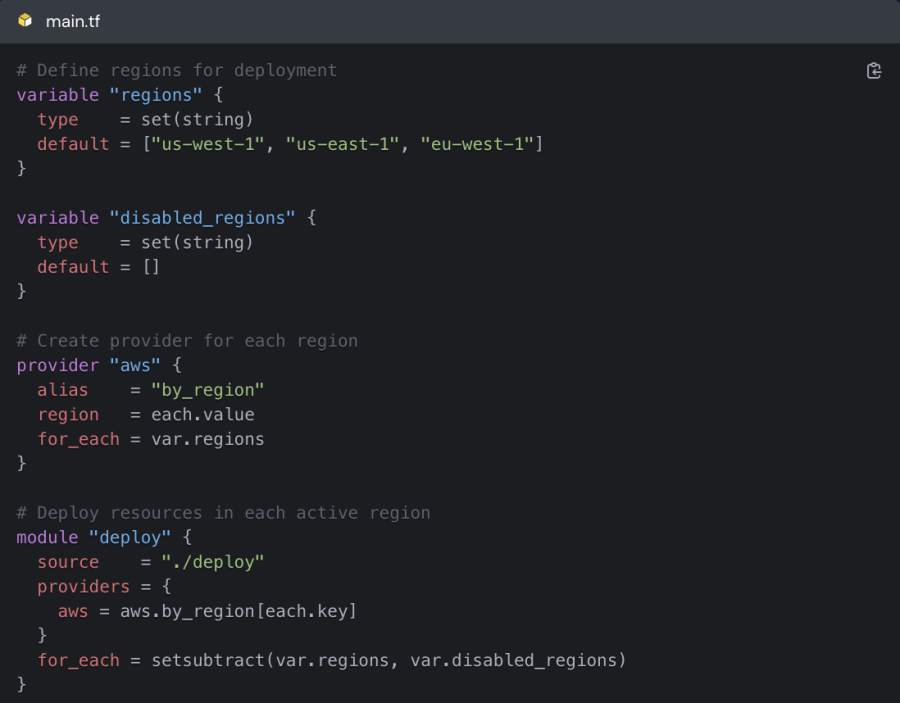Click the var.regions value in the provider block
The width and height of the screenshot is (900, 703).
(207, 439)
